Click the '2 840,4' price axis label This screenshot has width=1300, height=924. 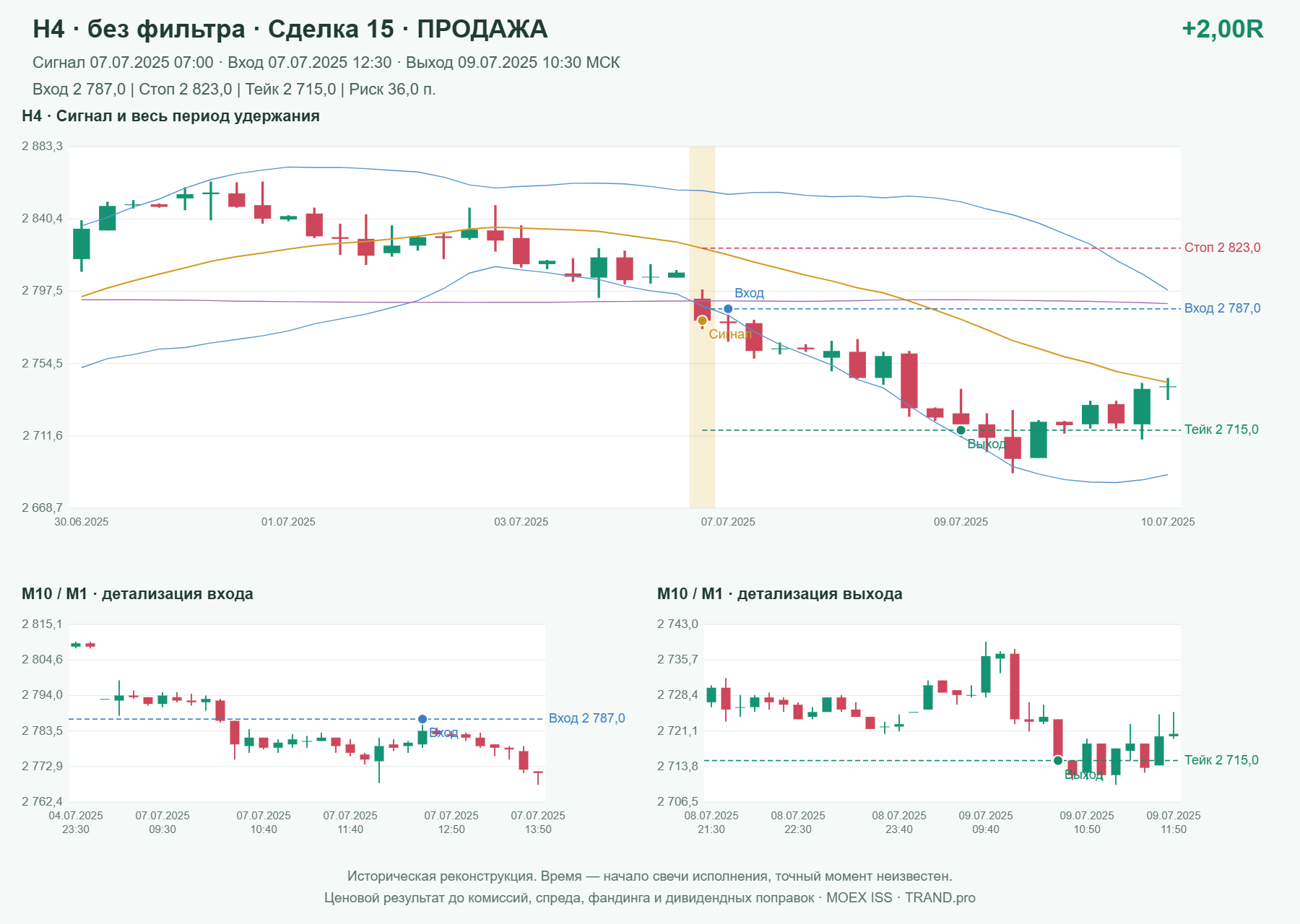click(42, 219)
